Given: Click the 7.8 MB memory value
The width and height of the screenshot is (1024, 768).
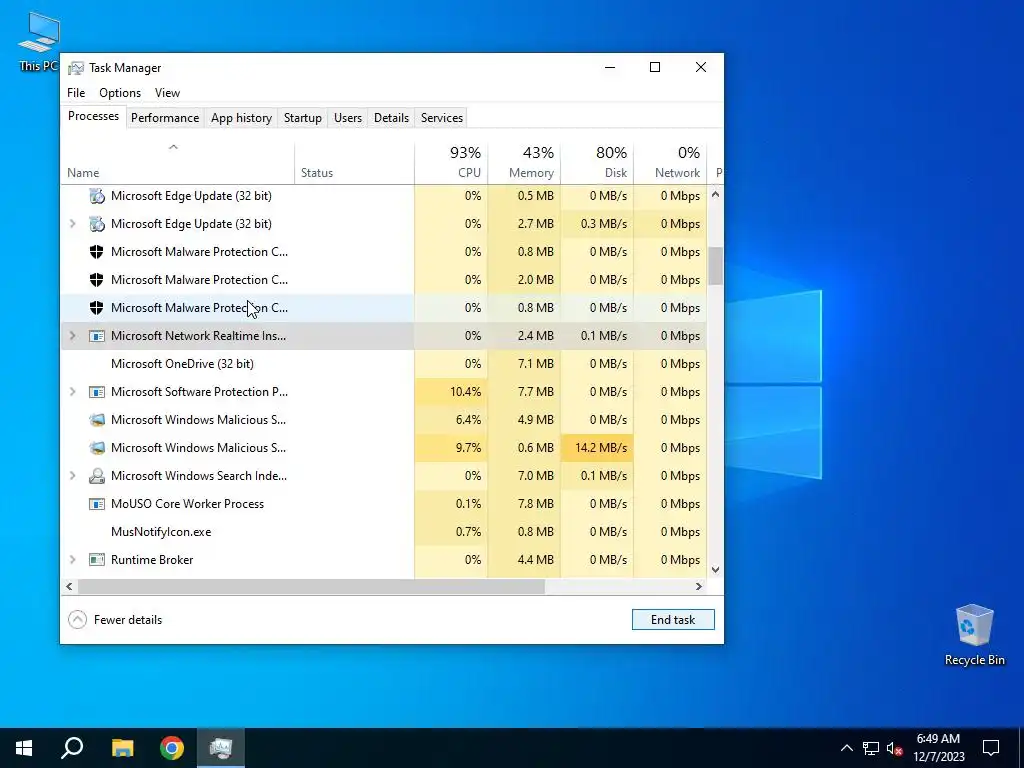Looking at the screenshot, I should tap(524, 504).
